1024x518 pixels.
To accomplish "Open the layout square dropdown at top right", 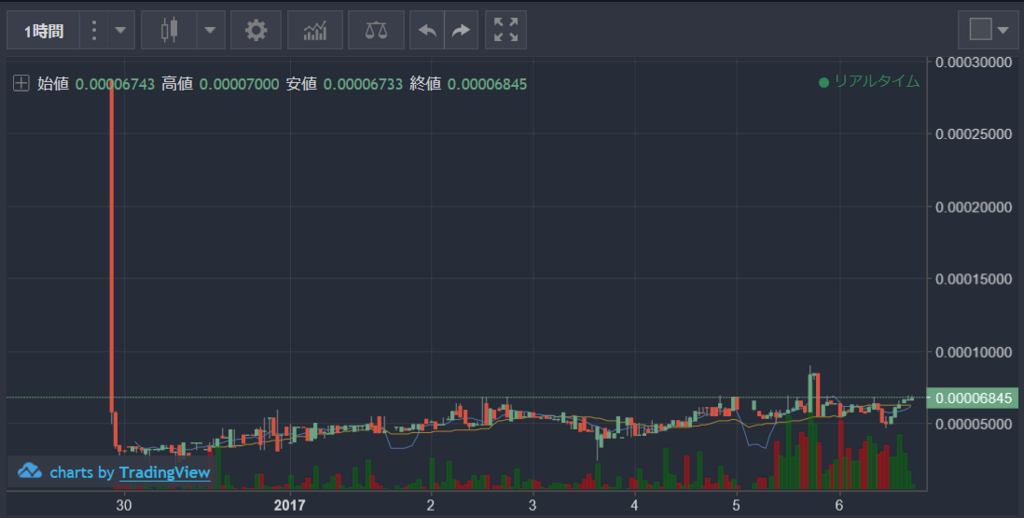I will tap(988, 30).
